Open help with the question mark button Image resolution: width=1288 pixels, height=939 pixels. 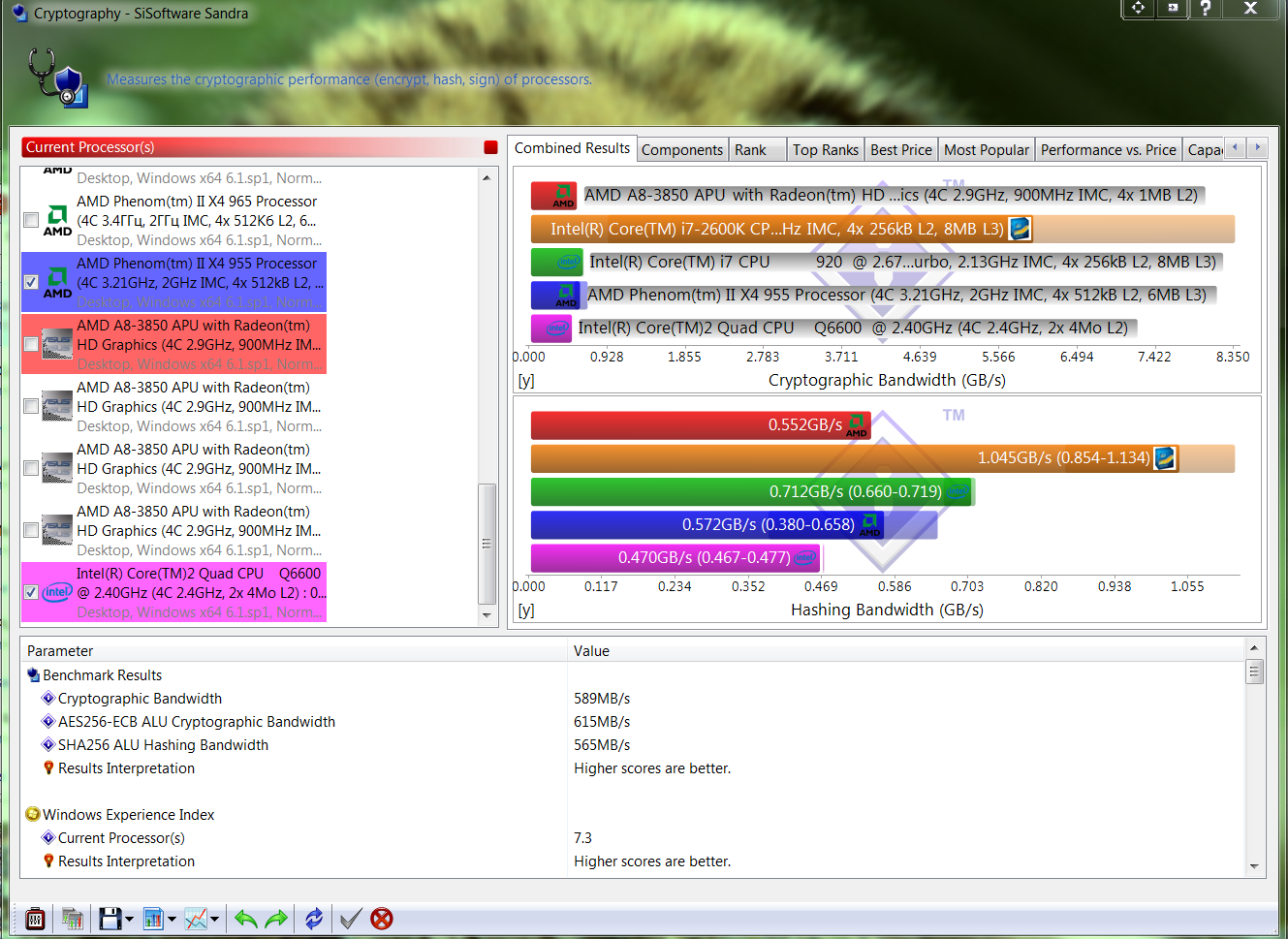point(1205,8)
